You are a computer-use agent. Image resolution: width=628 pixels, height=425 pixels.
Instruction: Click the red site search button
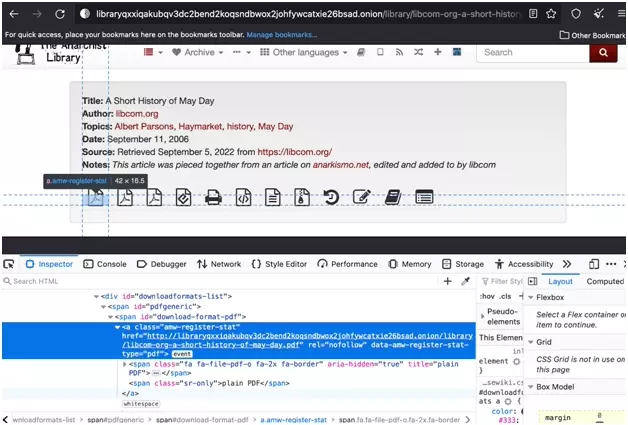[x=603, y=53]
